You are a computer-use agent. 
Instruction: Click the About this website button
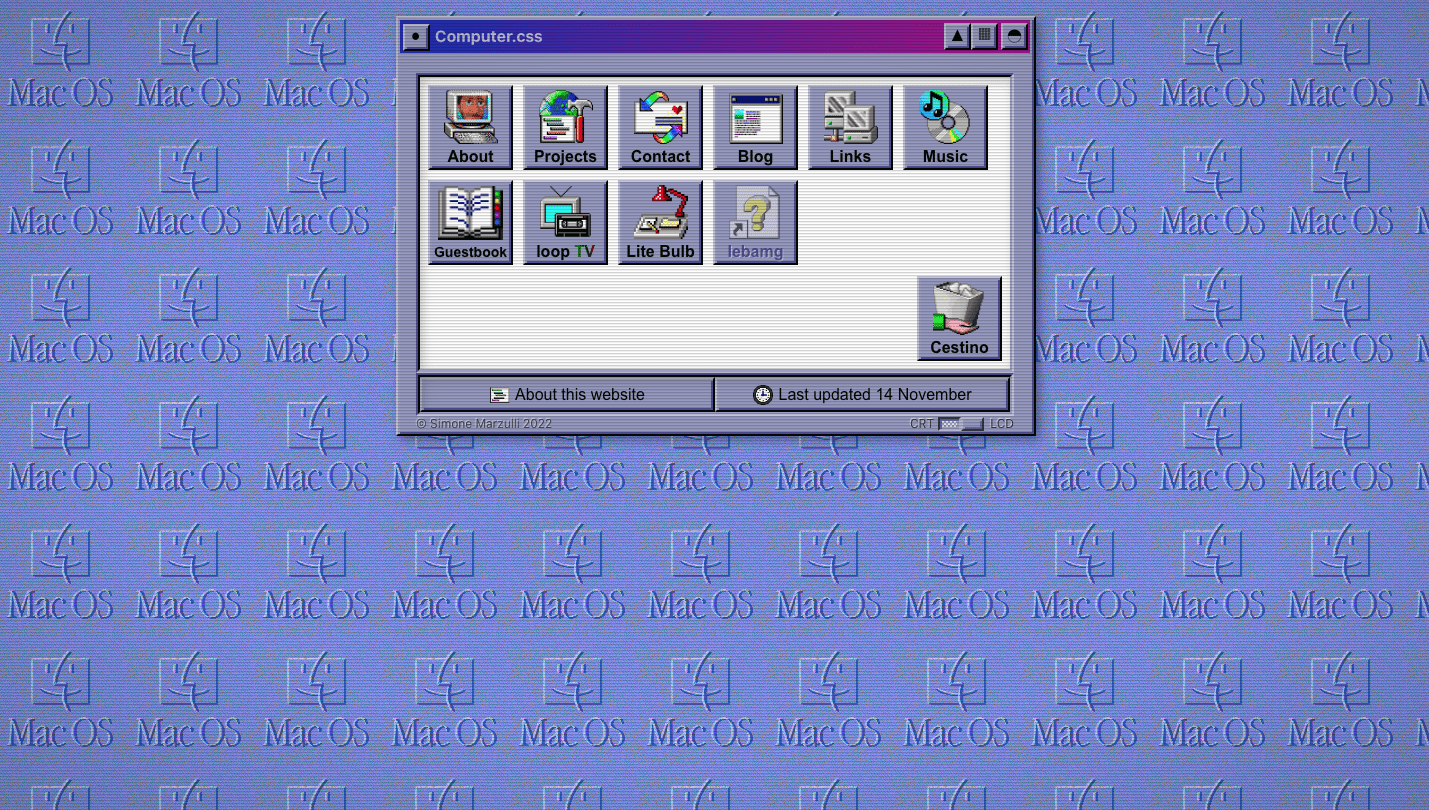click(566, 394)
